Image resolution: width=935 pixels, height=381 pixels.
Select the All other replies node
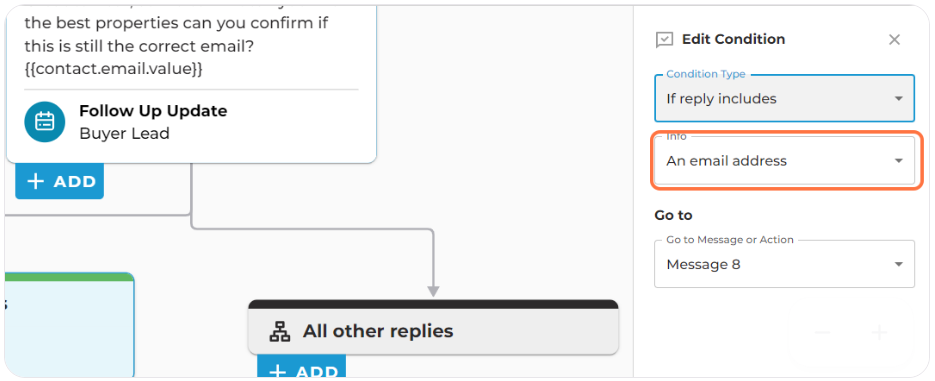tap(433, 327)
